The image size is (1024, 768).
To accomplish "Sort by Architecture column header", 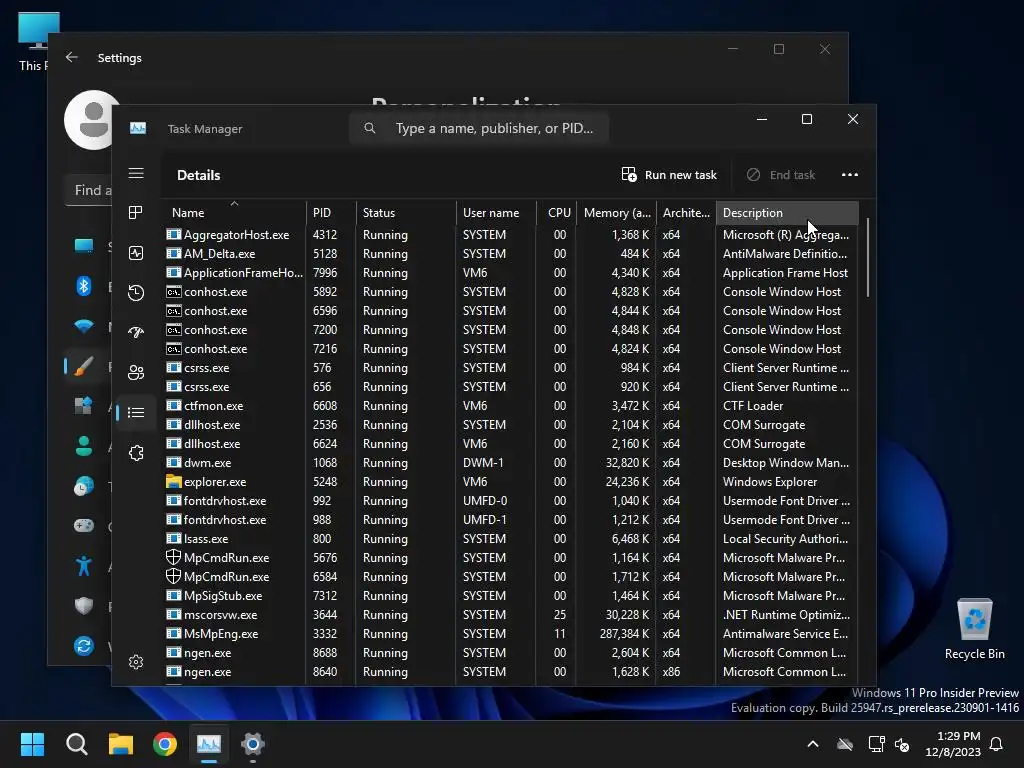I will pyautogui.click(x=686, y=213).
